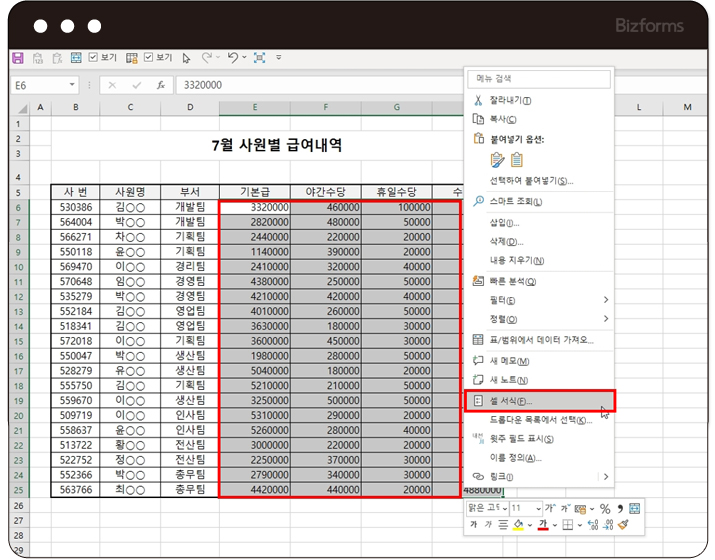Viewport: 715px width, 560px height.
Task: Open the Name Box dropdown arrow
Action: click(73, 86)
